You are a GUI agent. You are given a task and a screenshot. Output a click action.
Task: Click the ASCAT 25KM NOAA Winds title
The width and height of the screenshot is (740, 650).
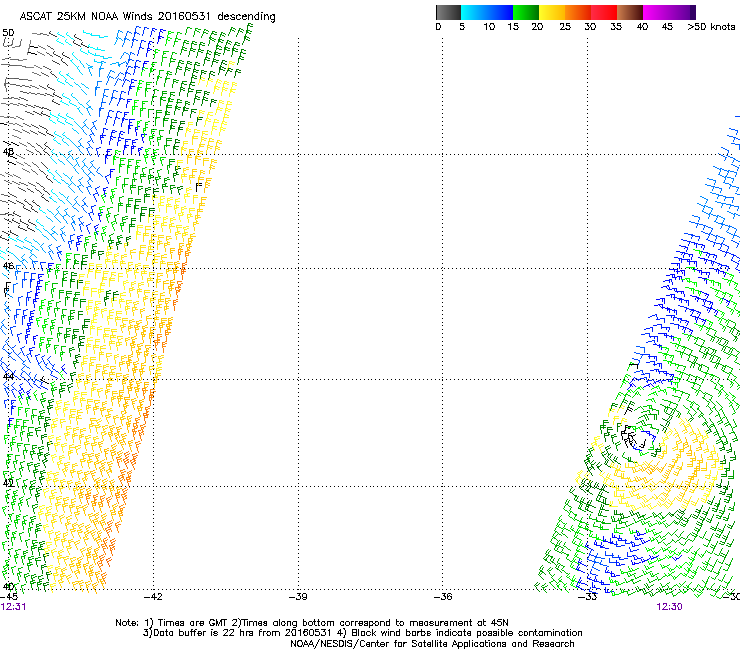(147, 17)
